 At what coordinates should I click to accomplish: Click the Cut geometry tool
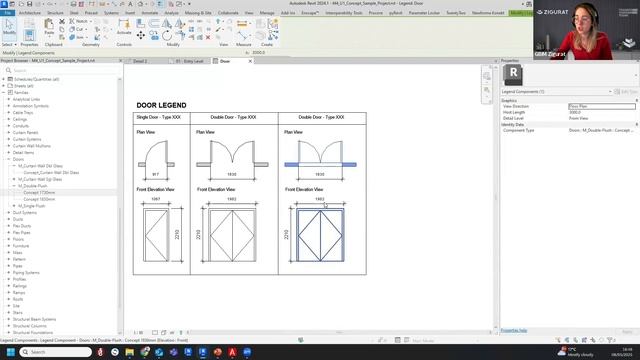point(78,29)
